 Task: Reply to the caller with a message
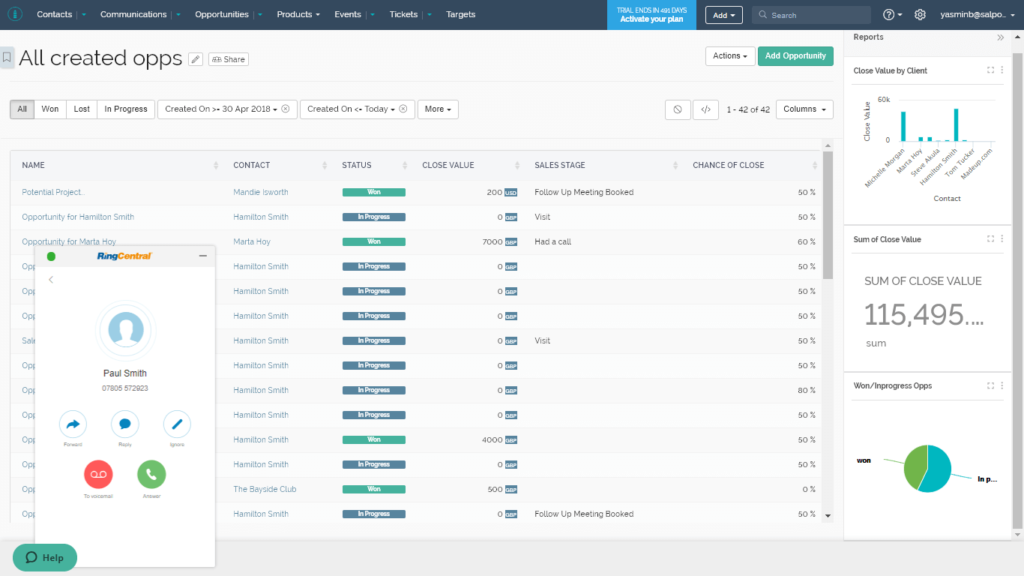(x=124, y=423)
